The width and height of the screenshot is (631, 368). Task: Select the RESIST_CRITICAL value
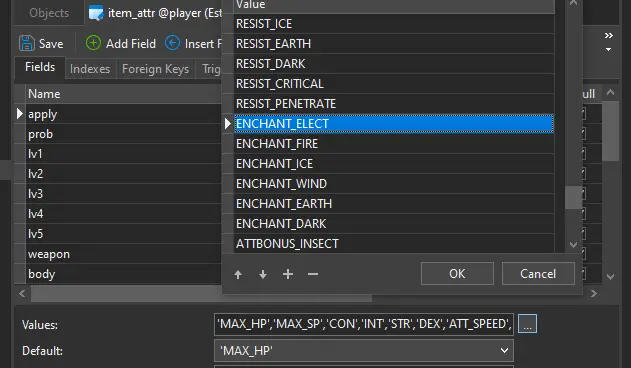coord(394,84)
